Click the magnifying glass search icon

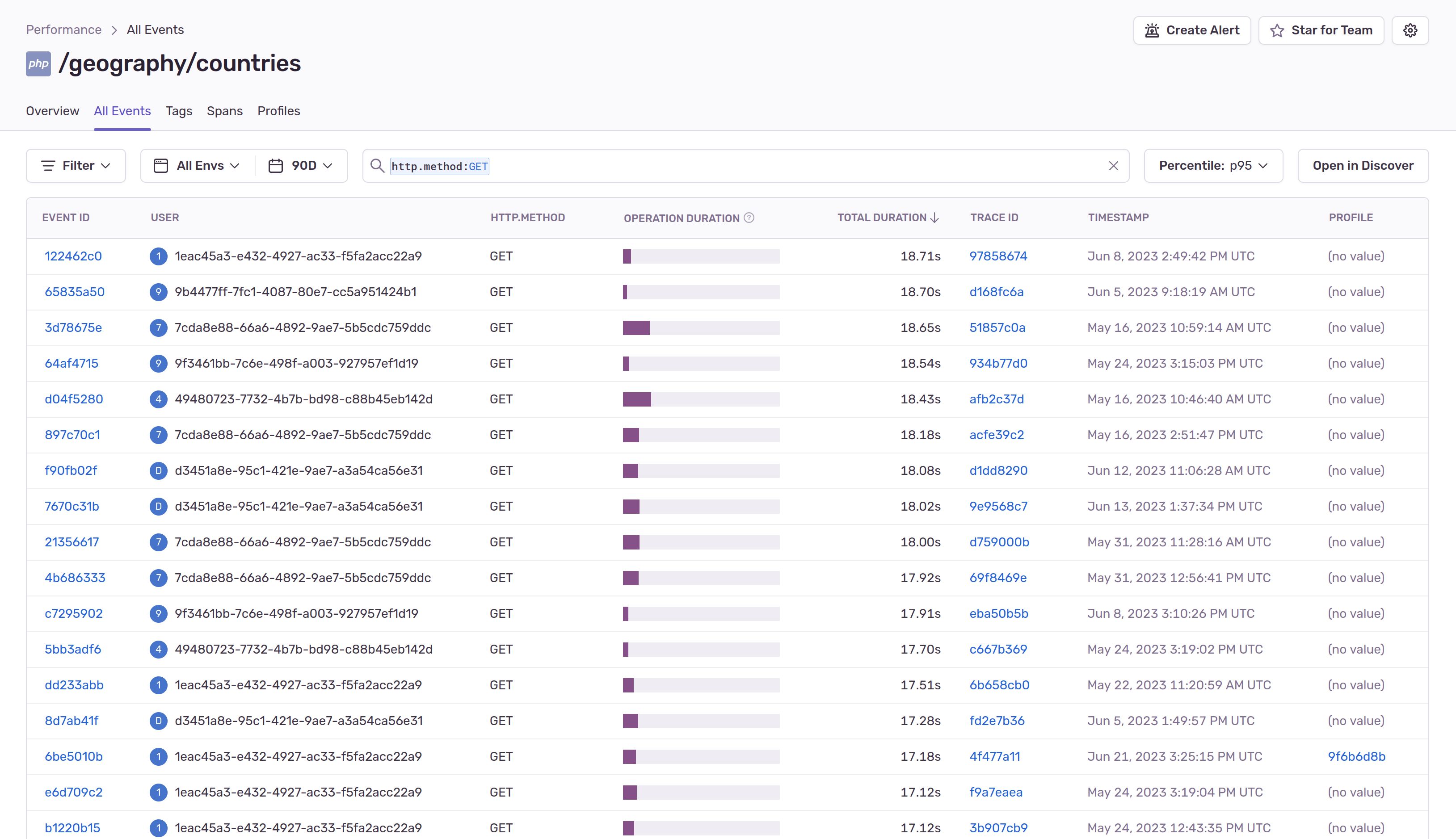click(x=377, y=166)
